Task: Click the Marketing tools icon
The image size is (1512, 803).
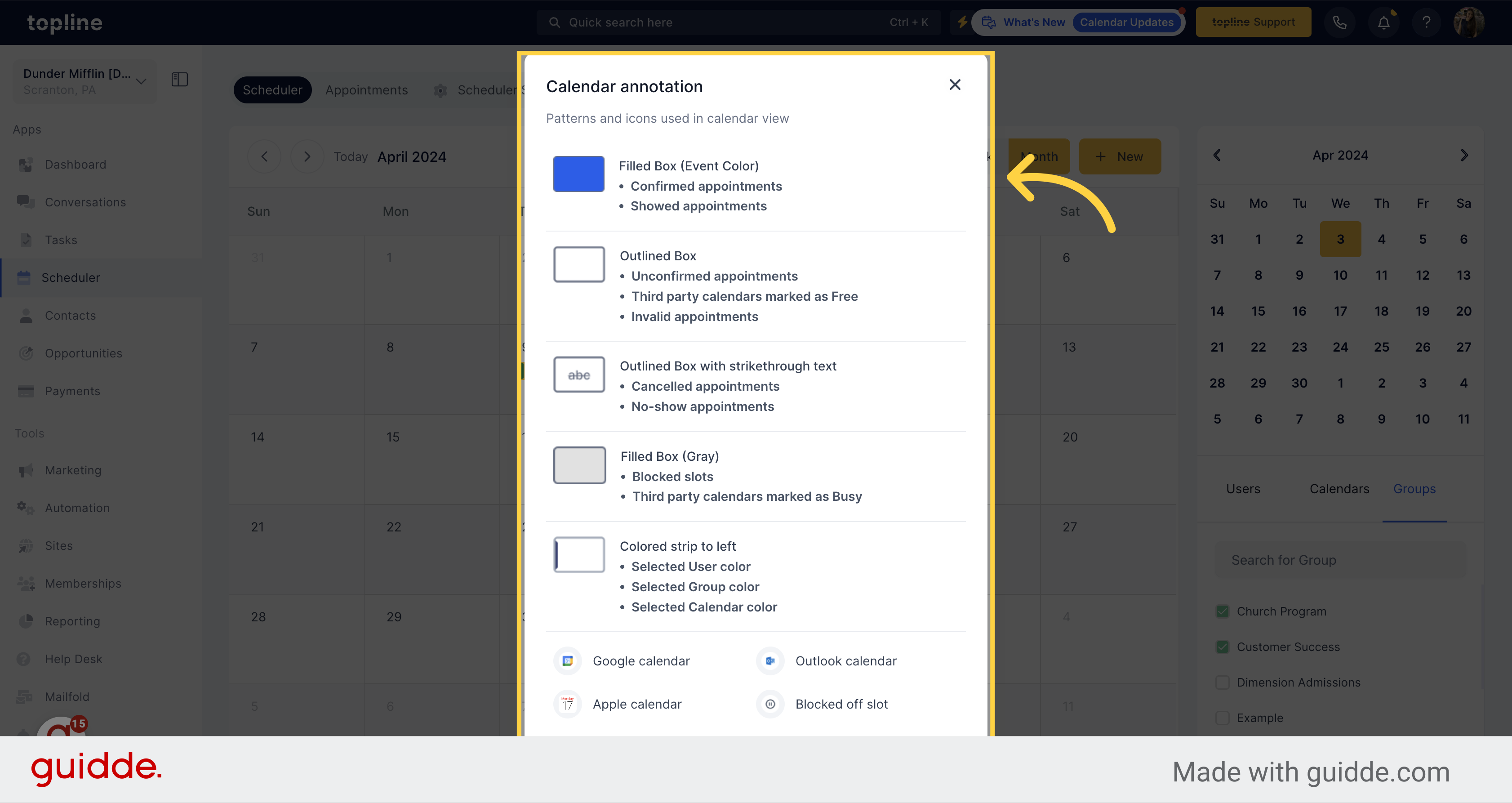Action: [26, 470]
